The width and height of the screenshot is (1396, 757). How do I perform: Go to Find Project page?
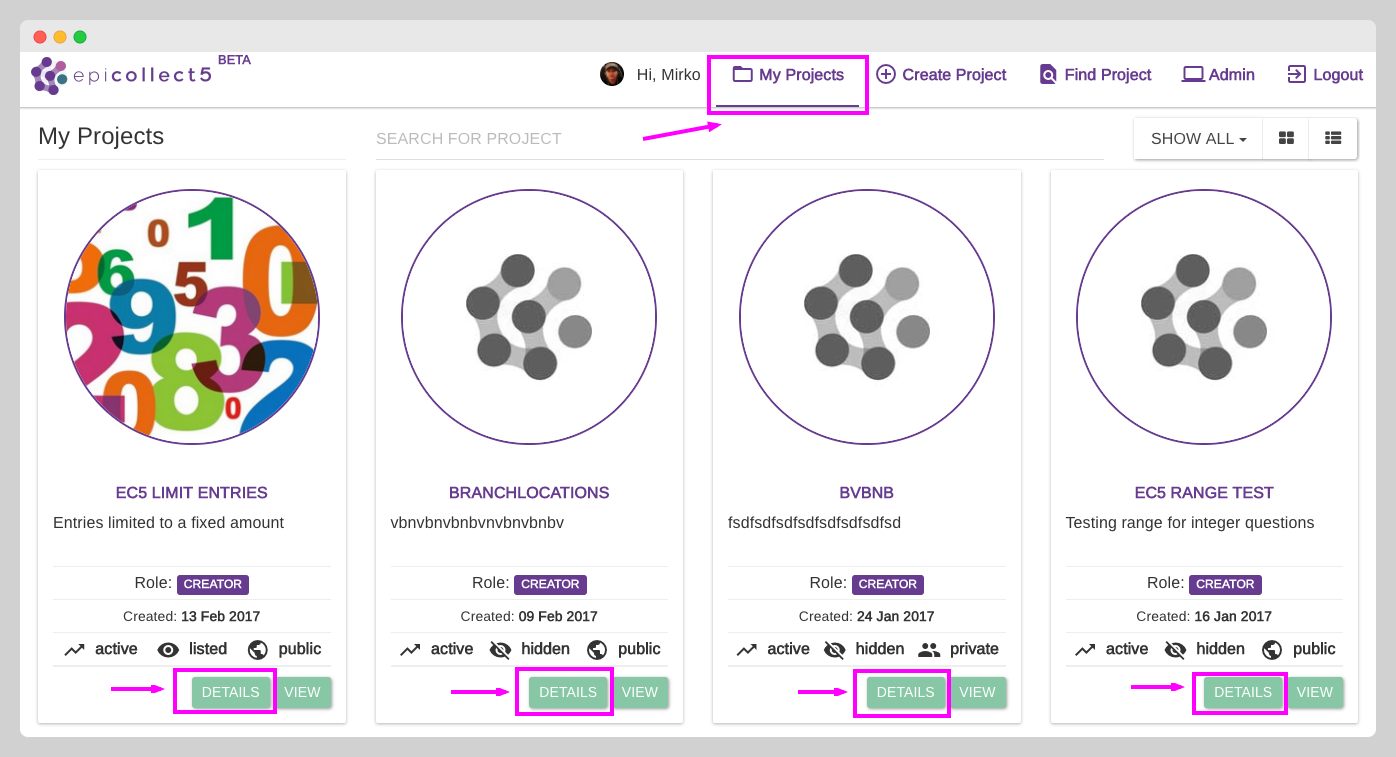[1095, 75]
